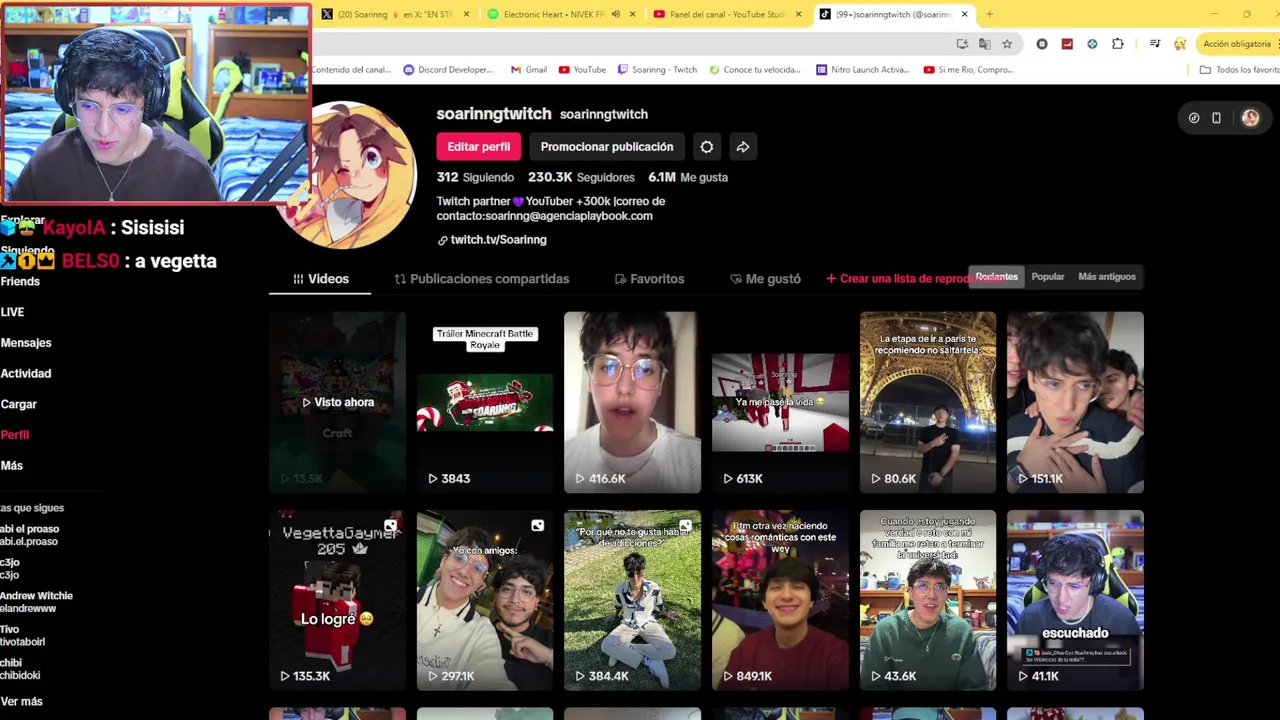1280x720 pixels.
Task: Click the dark circular extension icon
Action: pyautogui.click(x=1042, y=44)
